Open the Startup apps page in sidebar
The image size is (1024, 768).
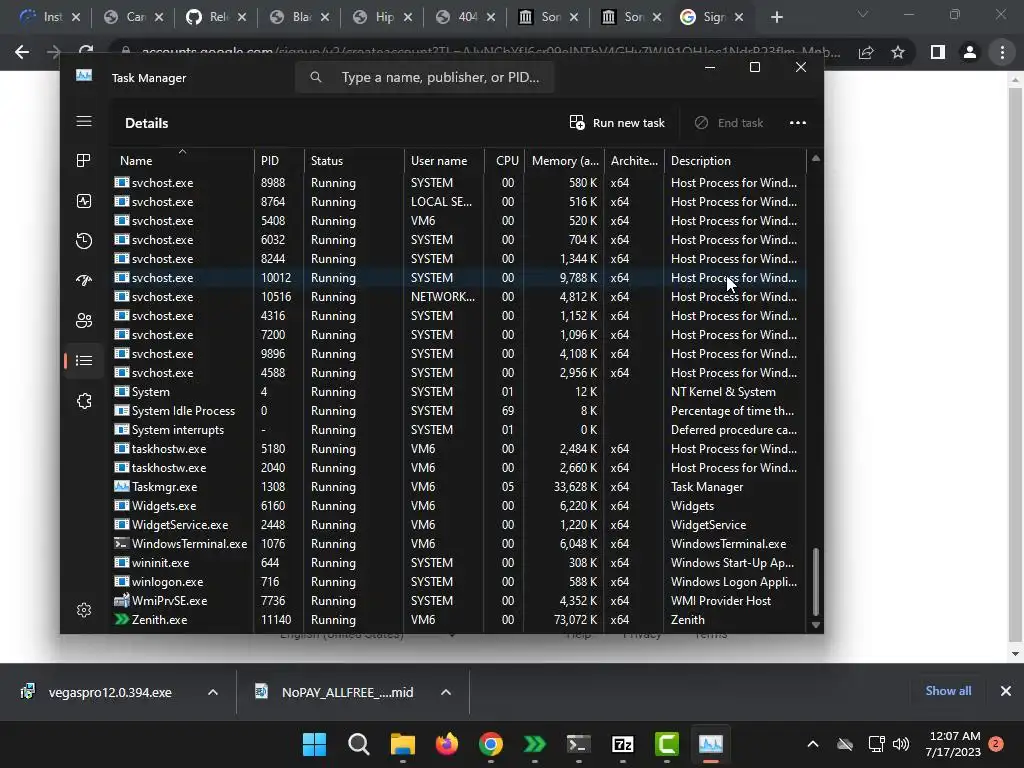point(84,281)
